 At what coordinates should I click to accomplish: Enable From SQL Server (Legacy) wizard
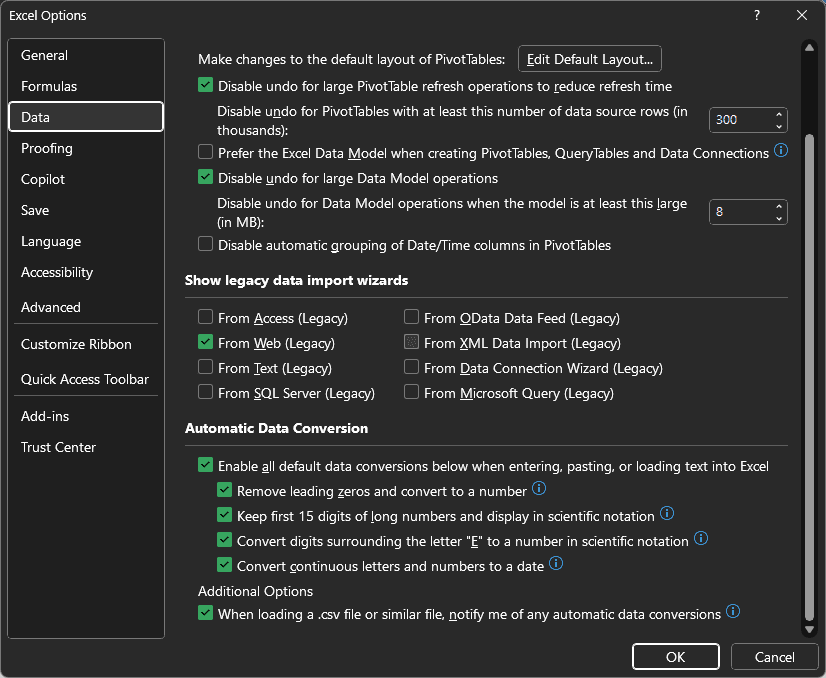click(205, 392)
